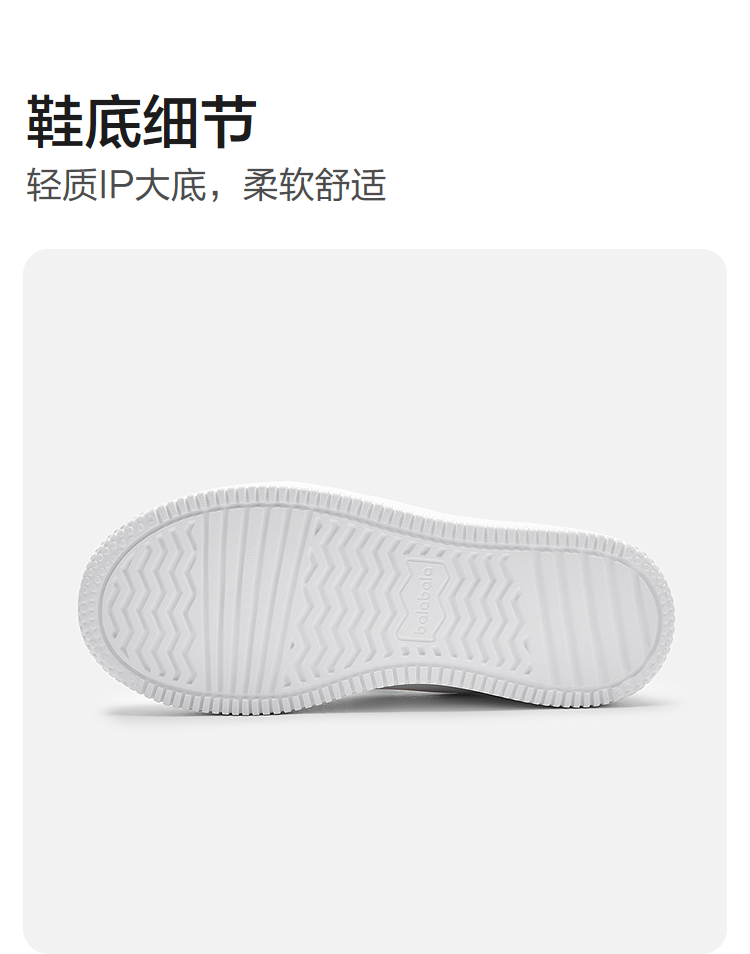Click the character 节 in the heading
Viewport: 750px width, 954px height.
coord(228,121)
